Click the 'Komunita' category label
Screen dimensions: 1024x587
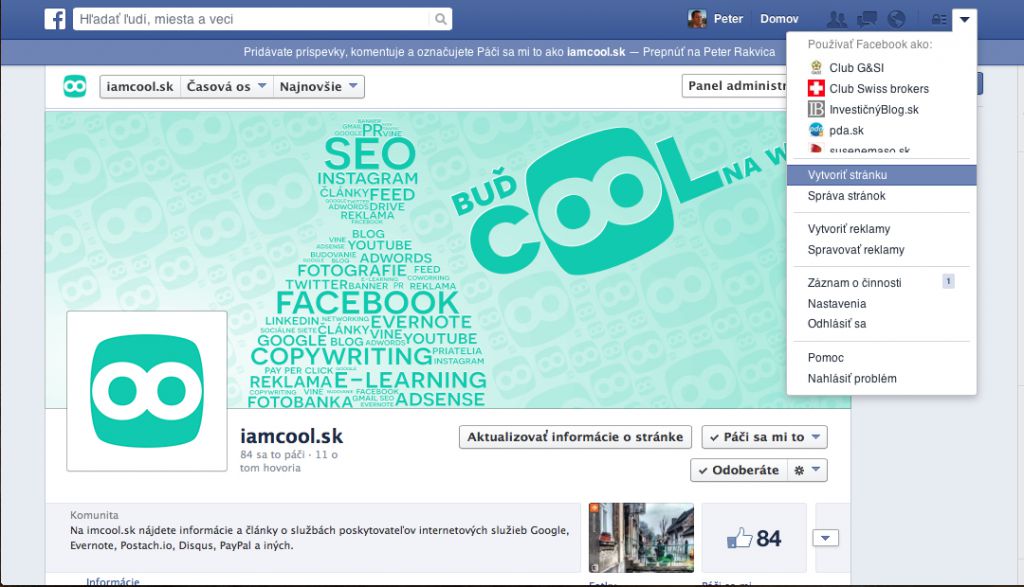(94, 515)
